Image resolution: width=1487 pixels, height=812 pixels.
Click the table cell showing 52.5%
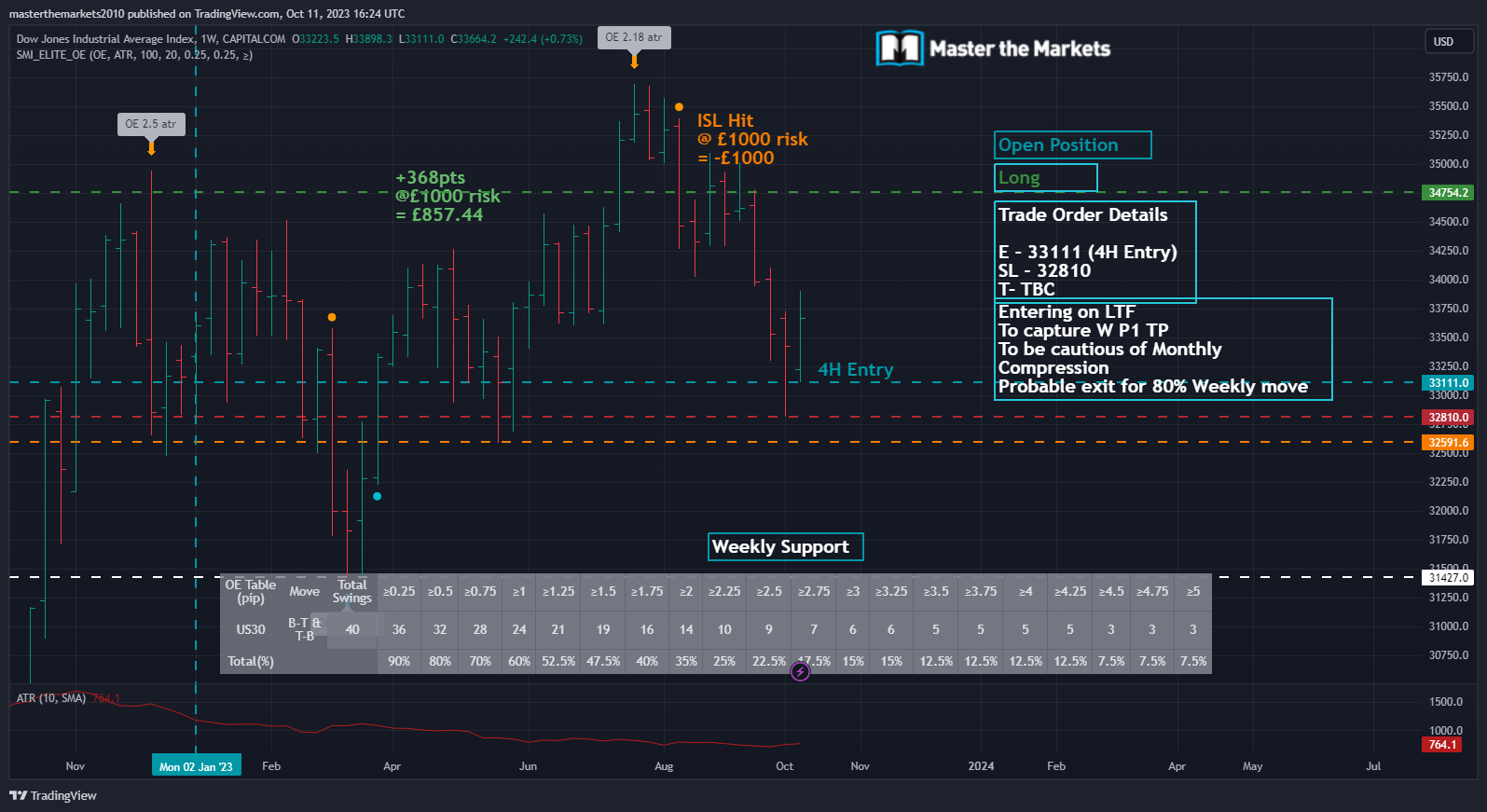(x=558, y=662)
